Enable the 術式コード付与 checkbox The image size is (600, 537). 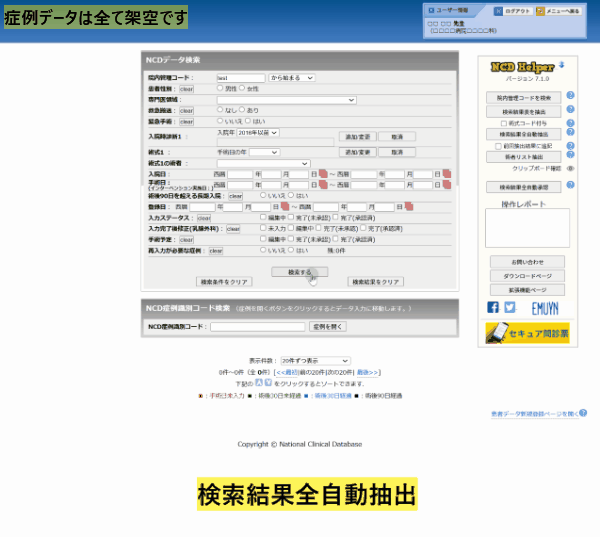(503, 122)
